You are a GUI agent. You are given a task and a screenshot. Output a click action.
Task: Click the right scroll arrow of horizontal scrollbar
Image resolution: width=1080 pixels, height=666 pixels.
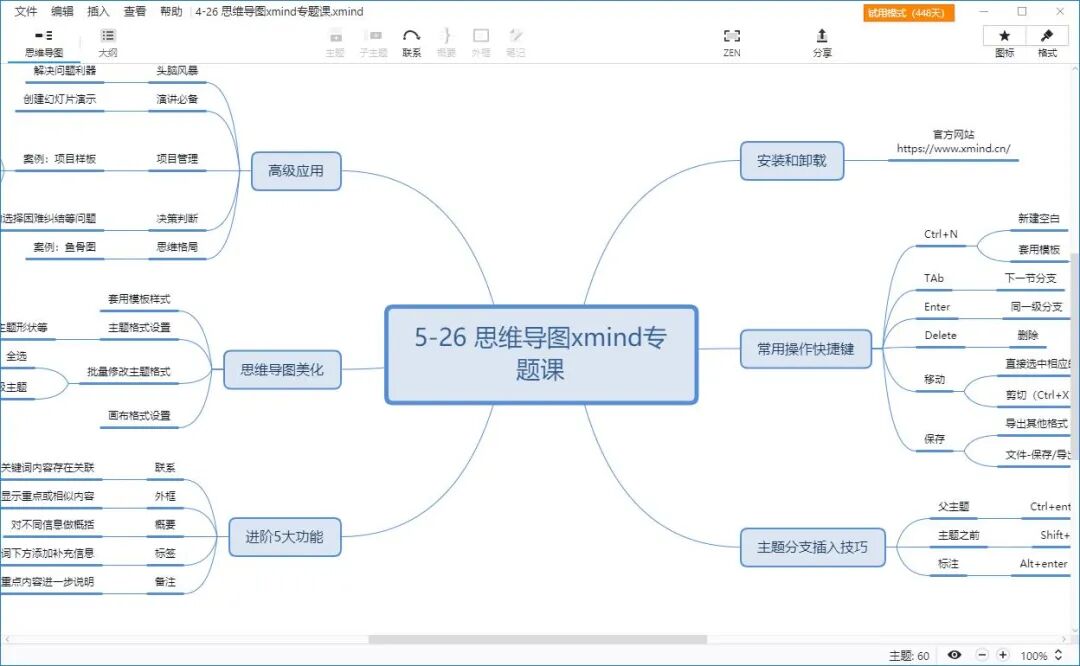click(1066, 639)
